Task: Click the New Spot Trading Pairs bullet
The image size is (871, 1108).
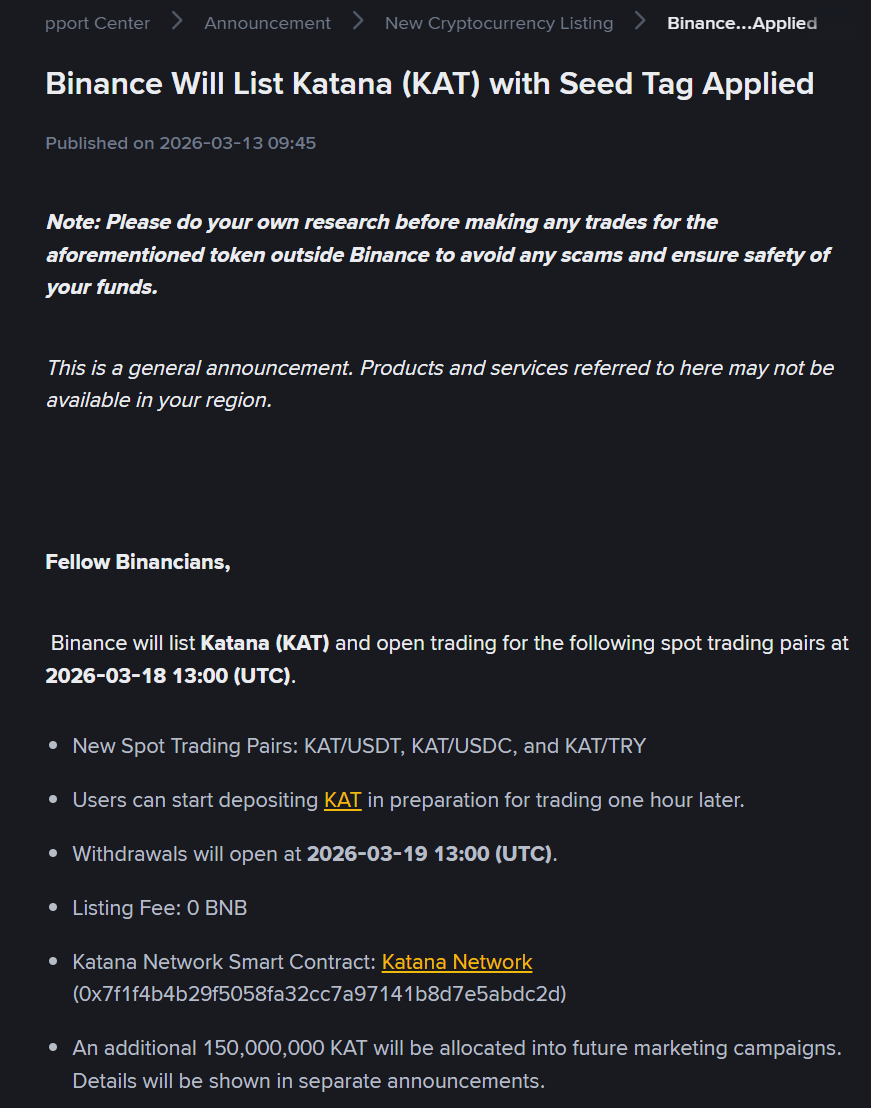Action: tap(359, 747)
